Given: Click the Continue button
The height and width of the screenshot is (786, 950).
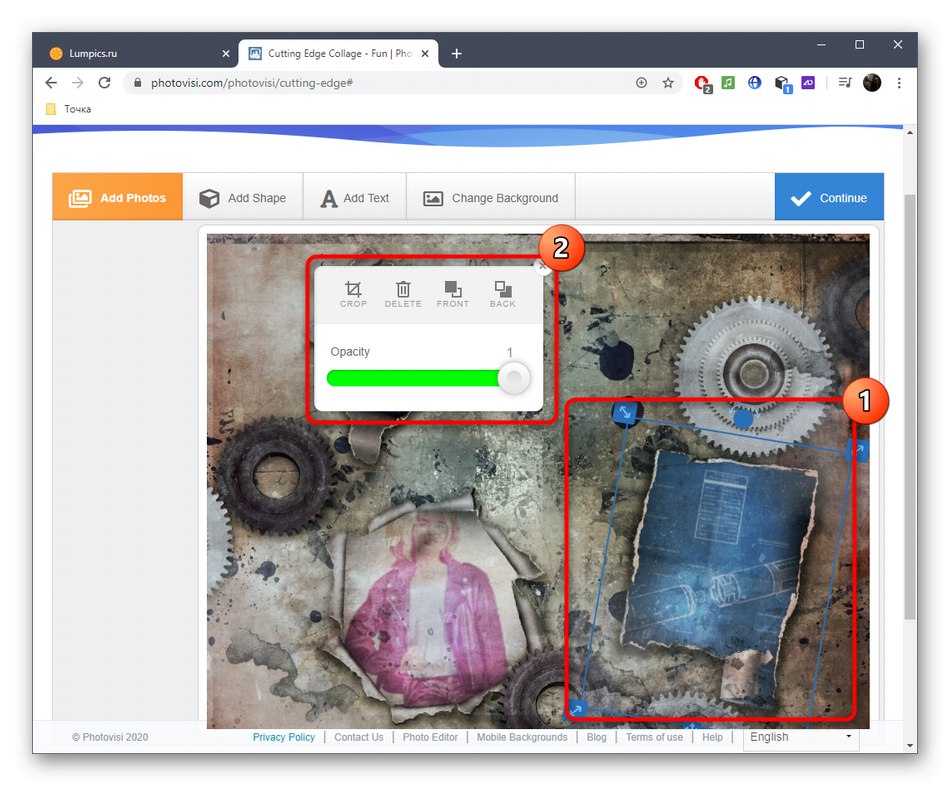Looking at the screenshot, I should [x=829, y=198].
